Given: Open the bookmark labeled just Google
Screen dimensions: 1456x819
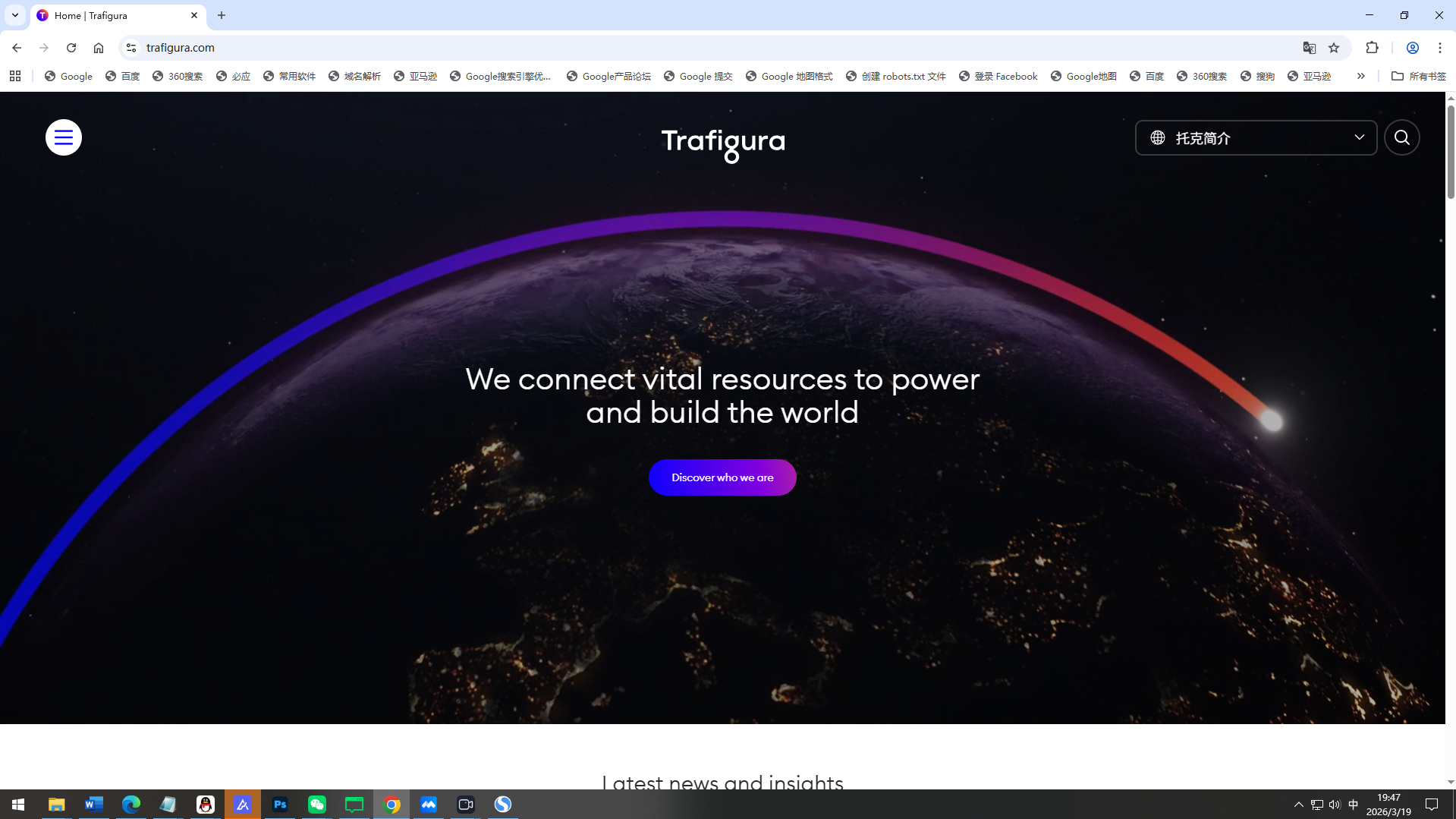Looking at the screenshot, I should coord(68,76).
